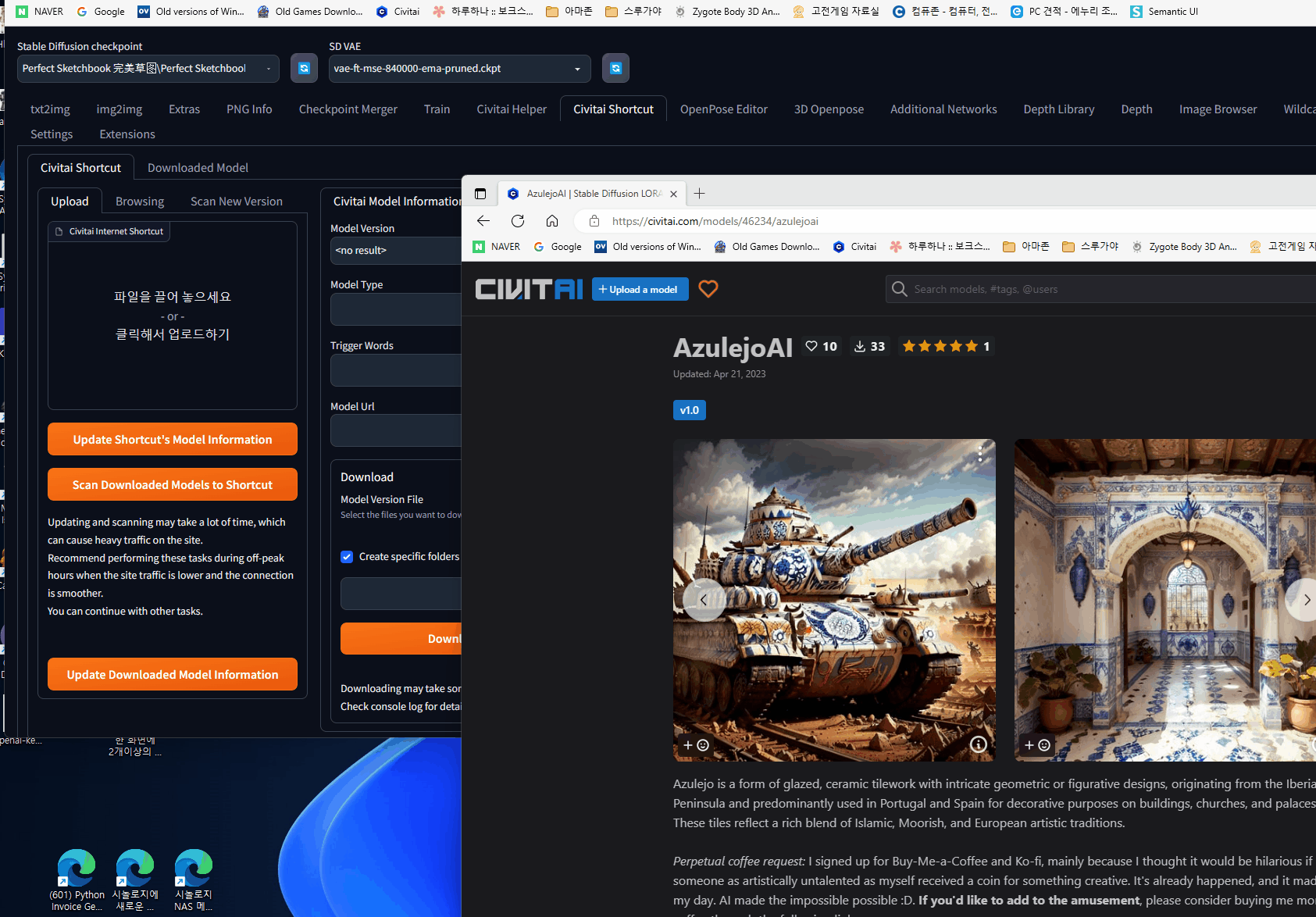Click the download count 33 badge

point(869,346)
